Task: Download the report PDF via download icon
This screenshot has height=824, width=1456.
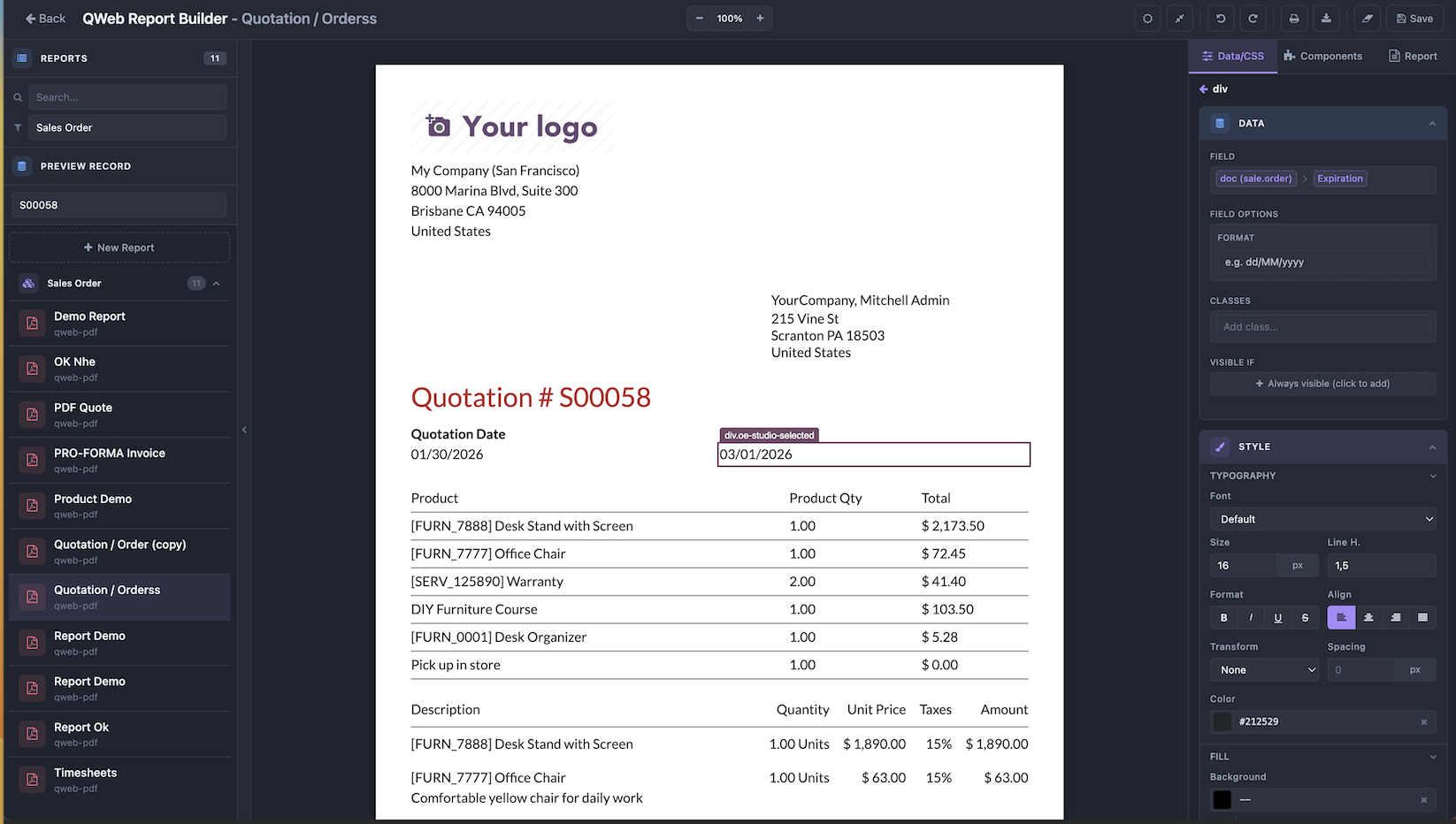Action: click(x=1326, y=18)
